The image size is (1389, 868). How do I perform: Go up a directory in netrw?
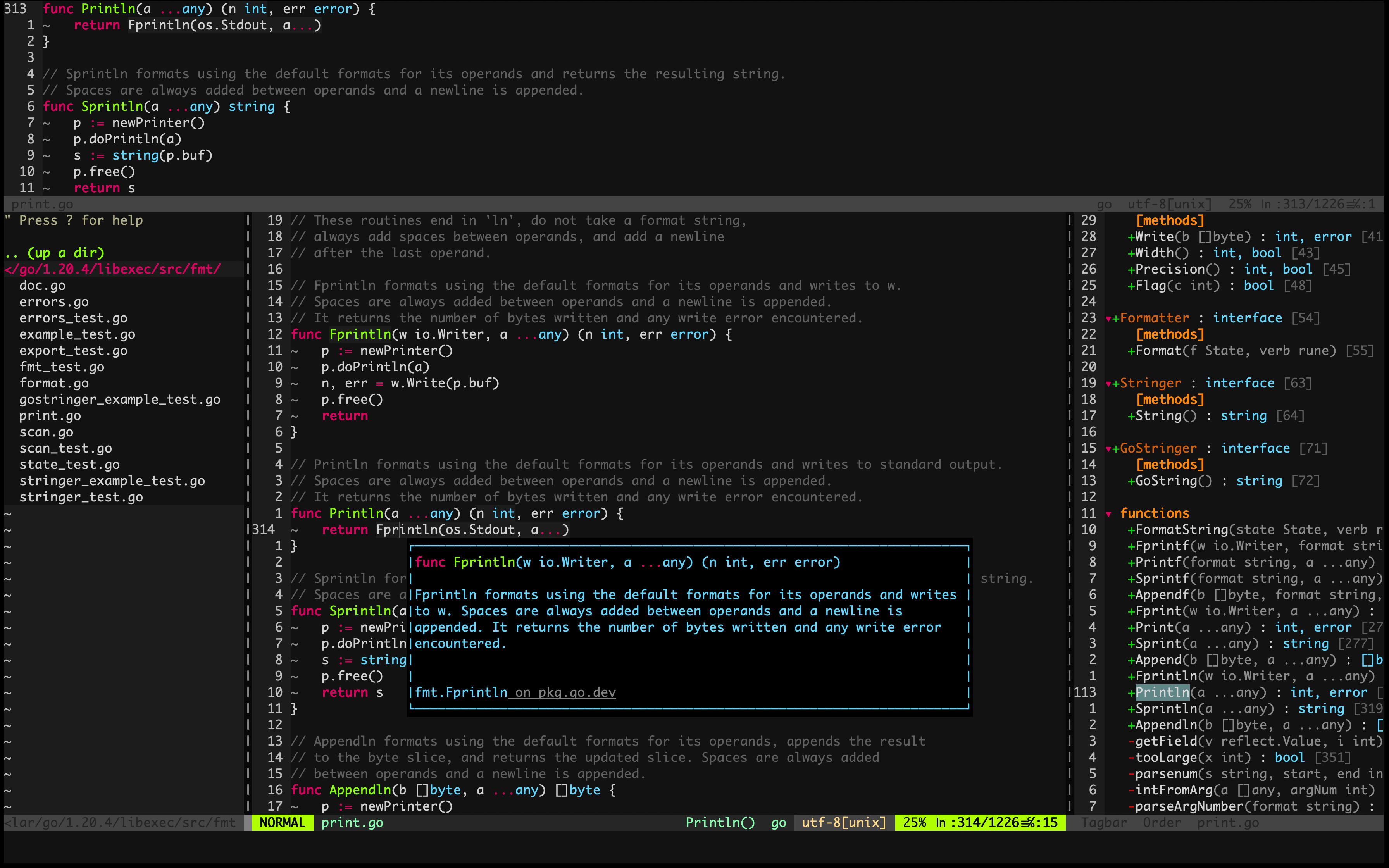click(55, 253)
